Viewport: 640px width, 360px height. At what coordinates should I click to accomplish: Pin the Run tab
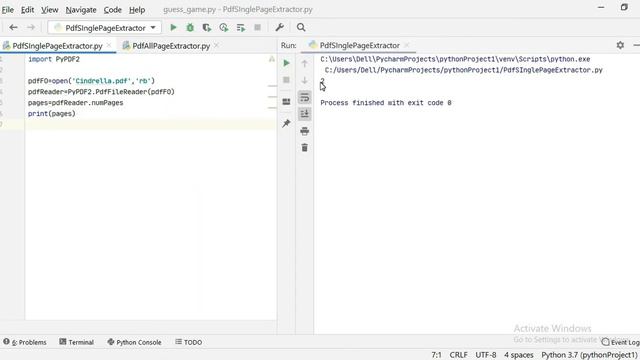tap(286, 123)
